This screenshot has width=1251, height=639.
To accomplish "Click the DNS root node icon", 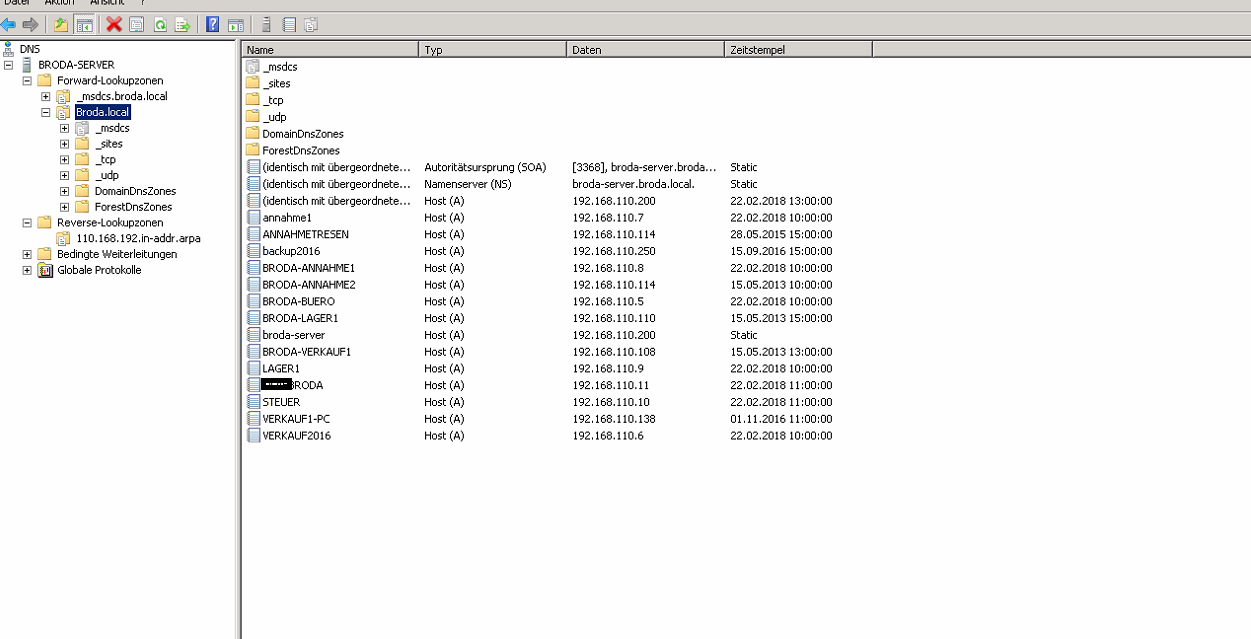I will click(9, 48).
